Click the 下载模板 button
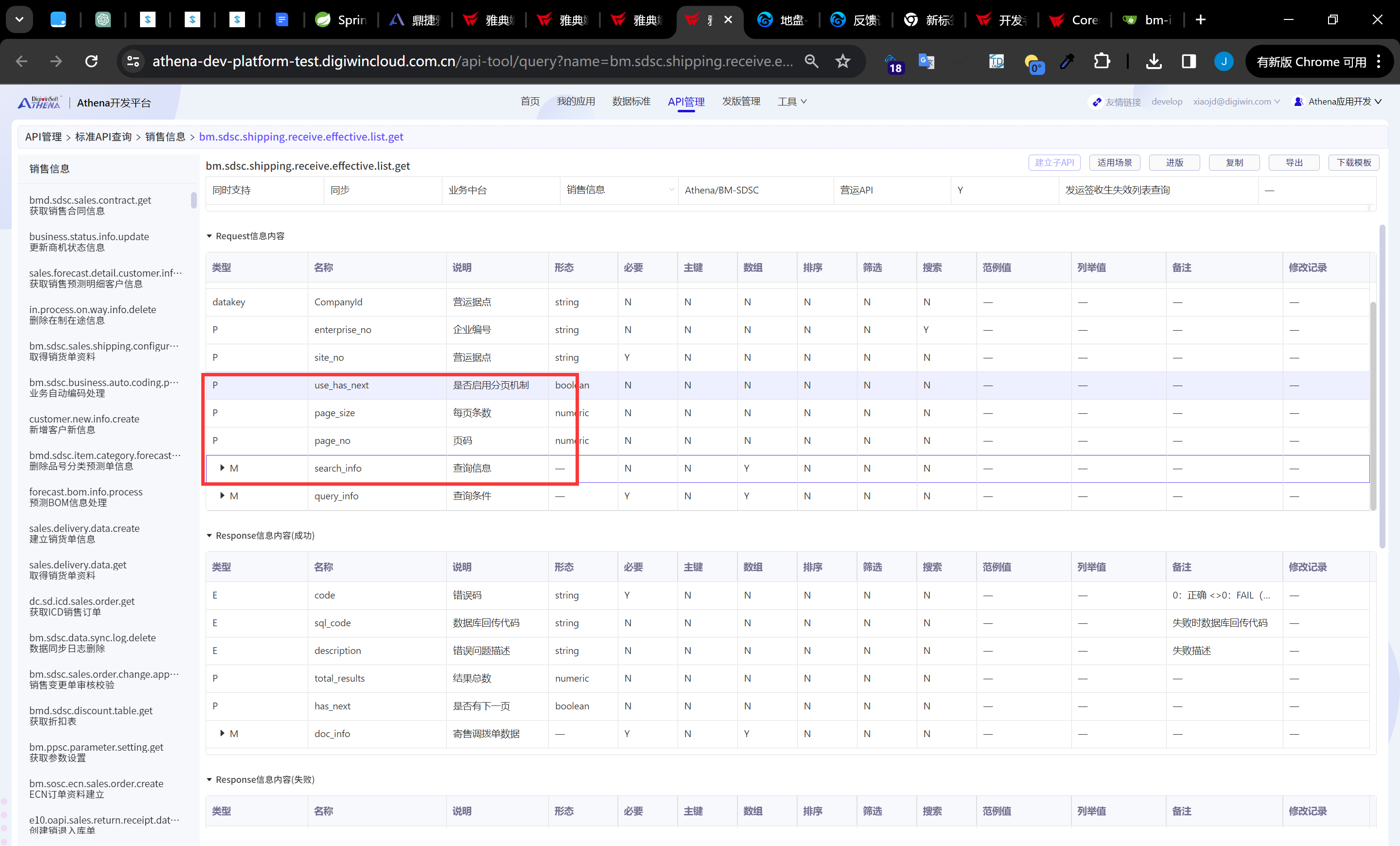The image size is (1400, 846). [1354, 162]
